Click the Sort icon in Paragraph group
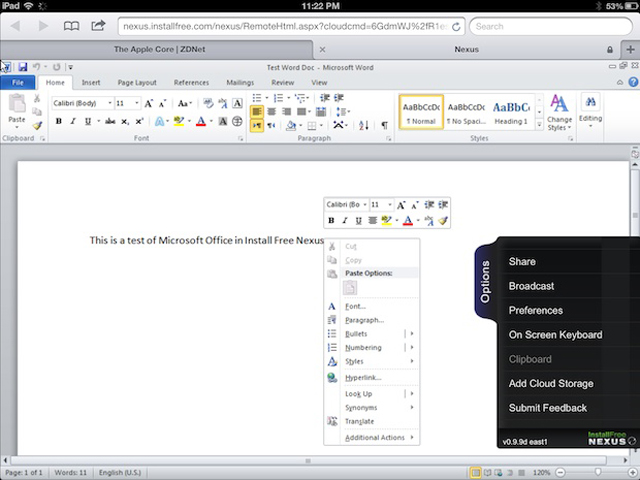 pos(364,125)
